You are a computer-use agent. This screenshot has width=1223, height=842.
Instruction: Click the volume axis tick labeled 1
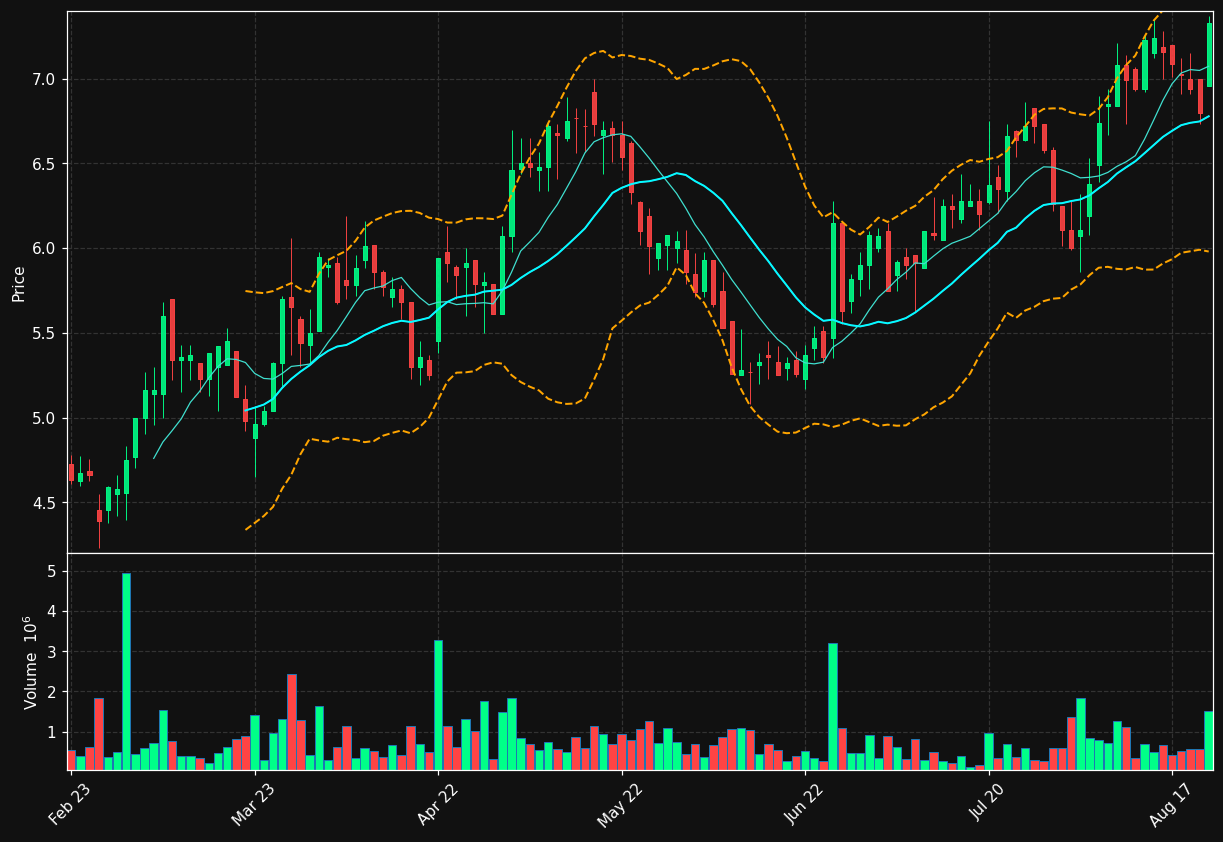point(53,733)
